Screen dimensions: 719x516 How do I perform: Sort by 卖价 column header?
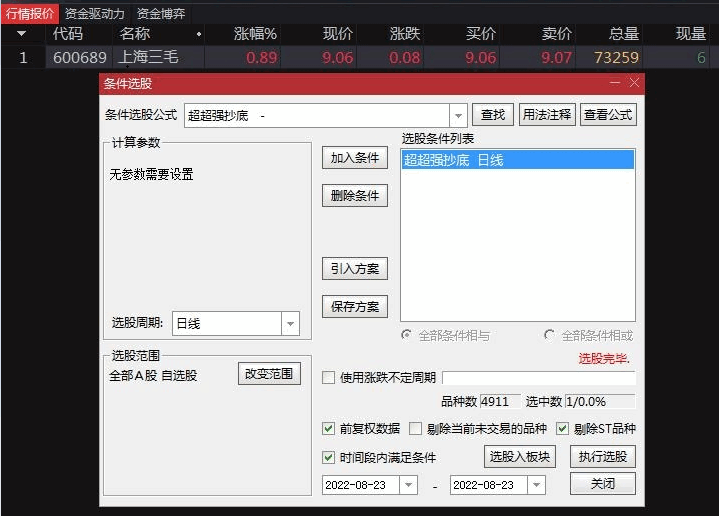tap(557, 33)
